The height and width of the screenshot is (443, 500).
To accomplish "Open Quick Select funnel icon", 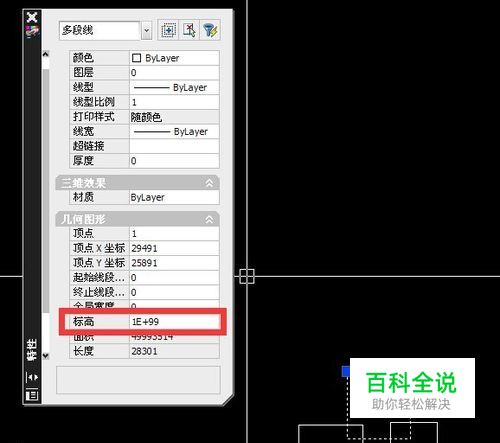I will pyautogui.click(x=210, y=31).
